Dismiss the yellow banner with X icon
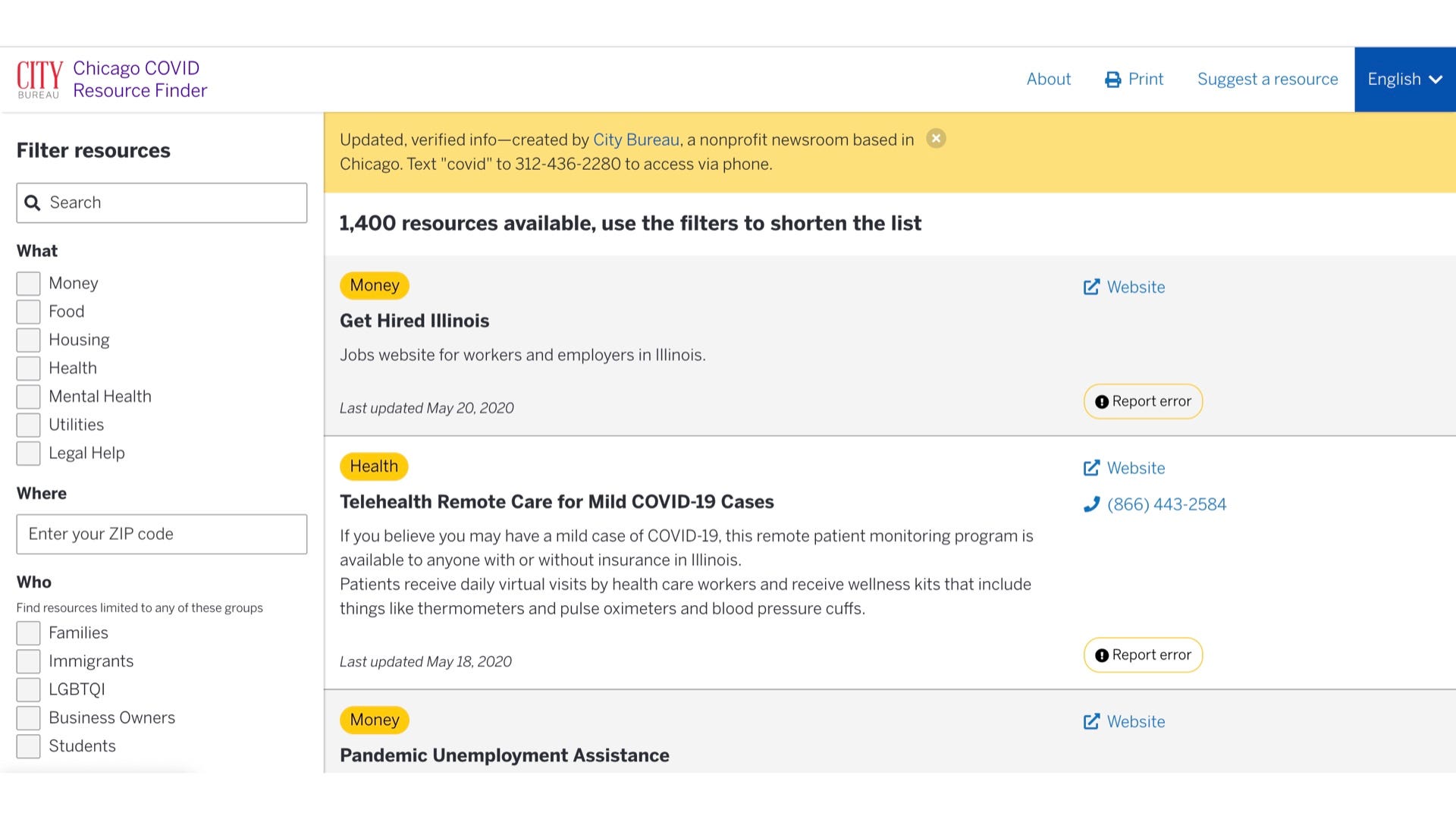 pyautogui.click(x=936, y=139)
